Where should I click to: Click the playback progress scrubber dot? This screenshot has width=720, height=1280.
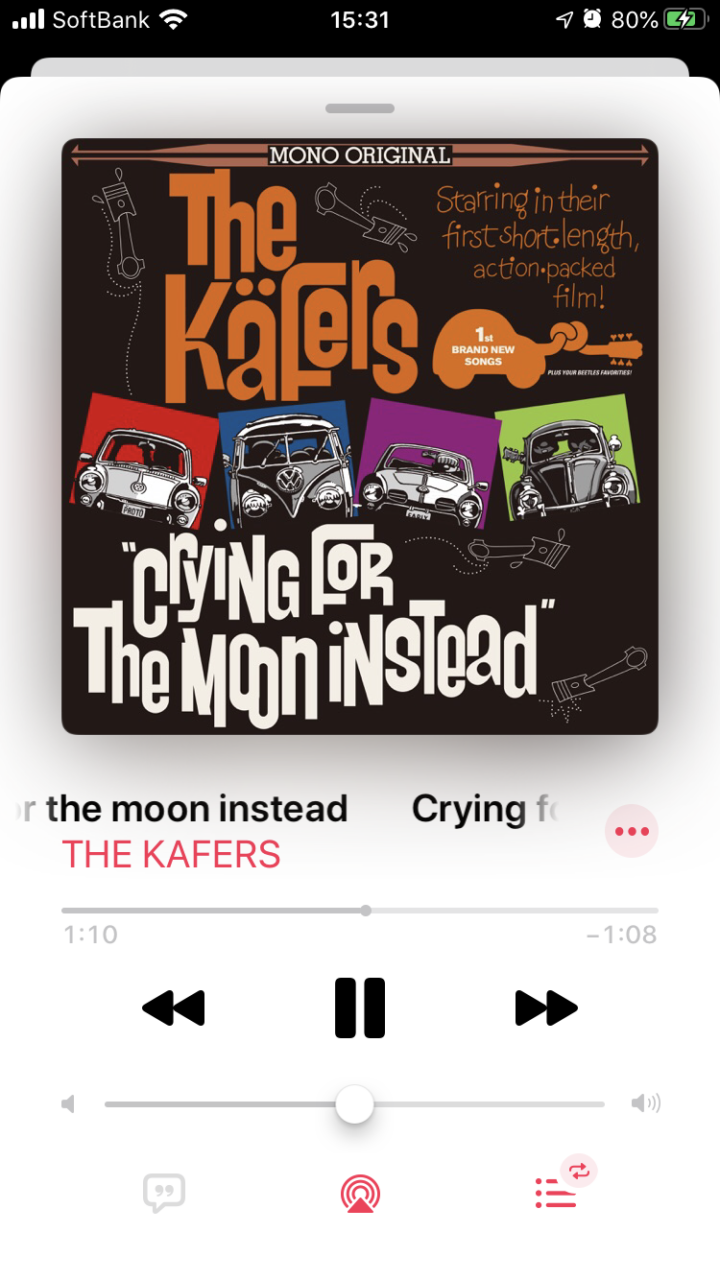(366, 910)
